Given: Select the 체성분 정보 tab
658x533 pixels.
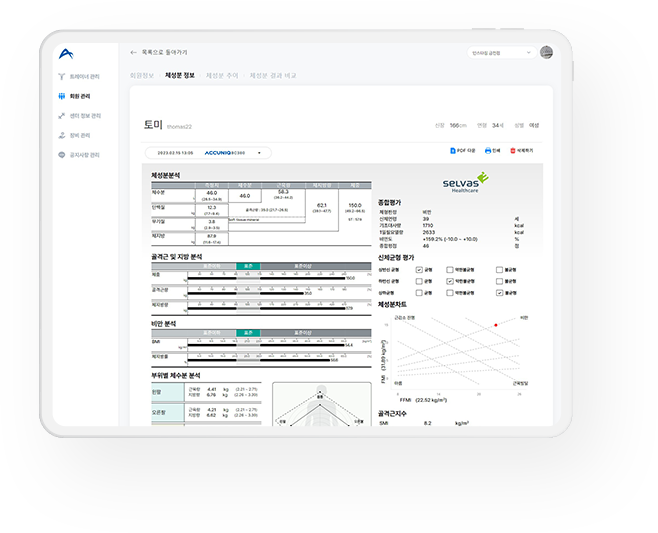Looking at the screenshot, I should [x=180, y=76].
